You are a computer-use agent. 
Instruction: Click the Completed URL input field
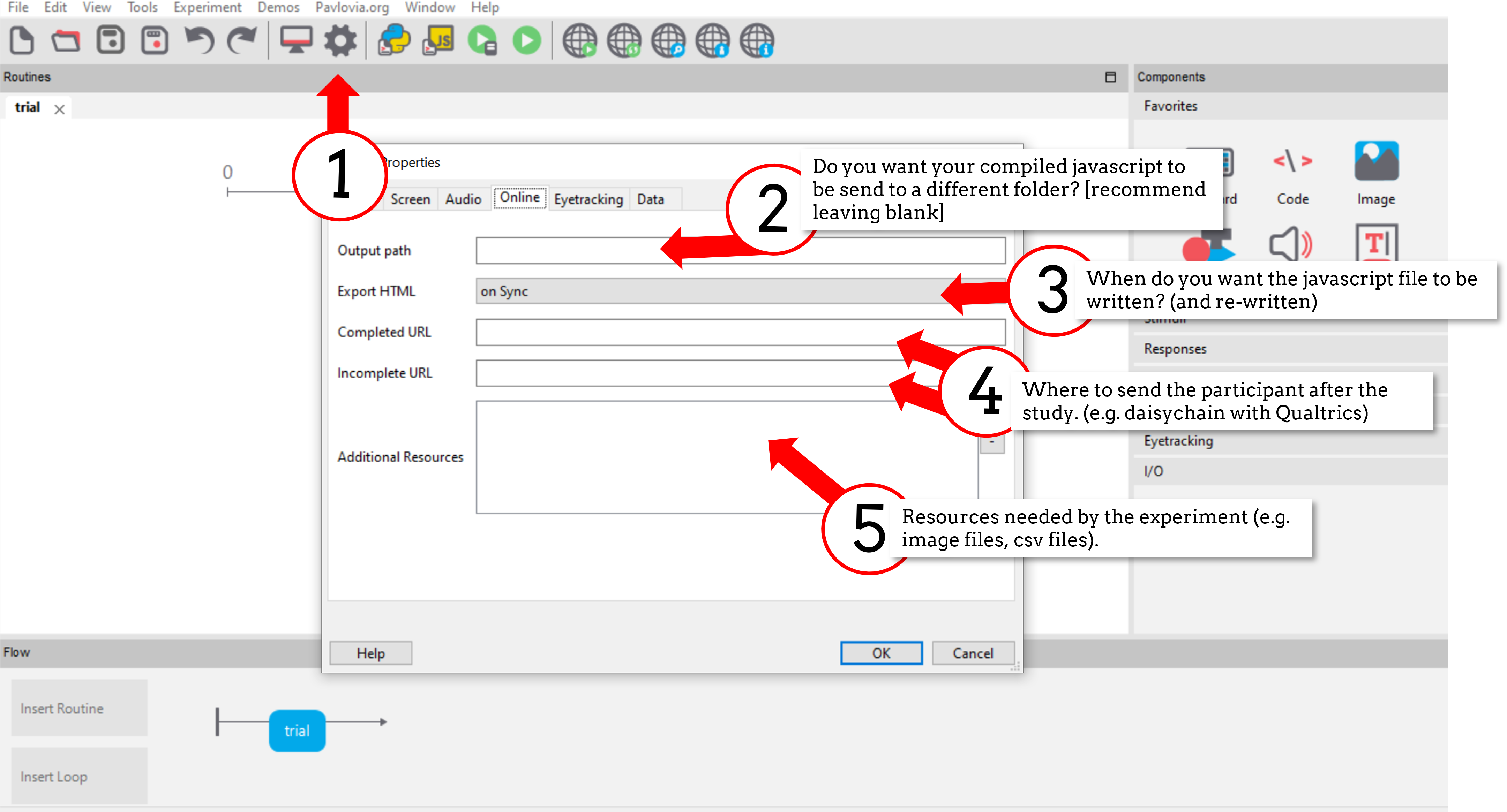point(741,332)
